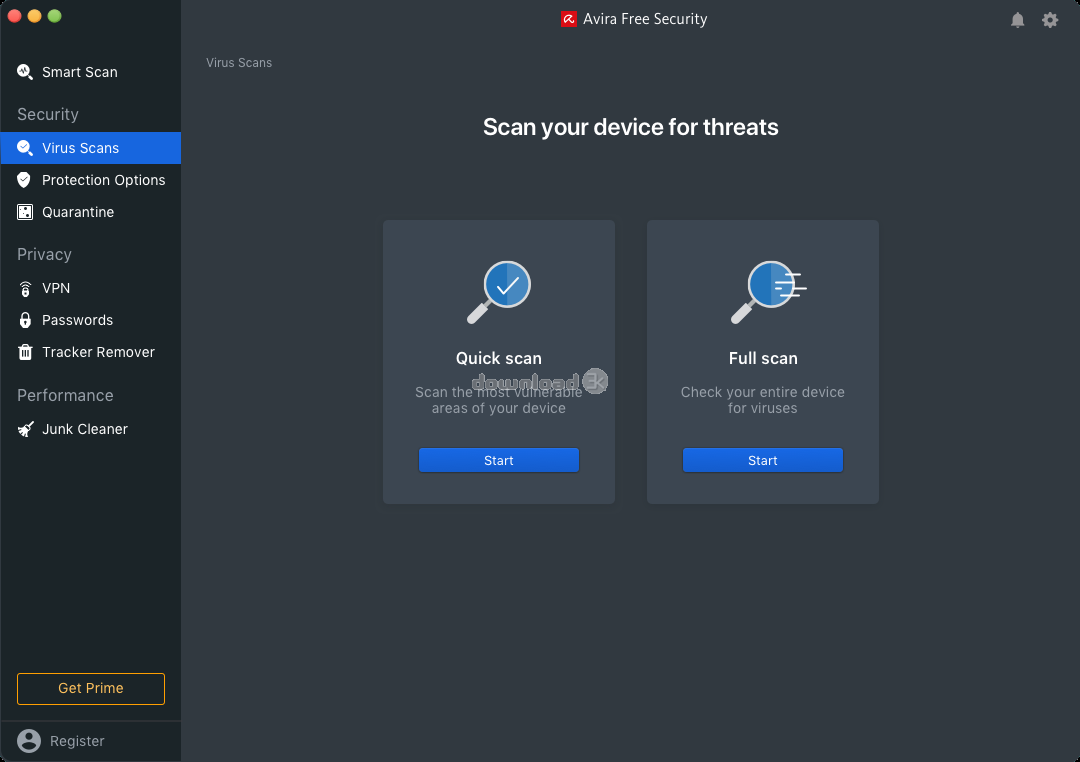Start the Full scan
Image resolution: width=1080 pixels, height=762 pixels.
[763, 460]
